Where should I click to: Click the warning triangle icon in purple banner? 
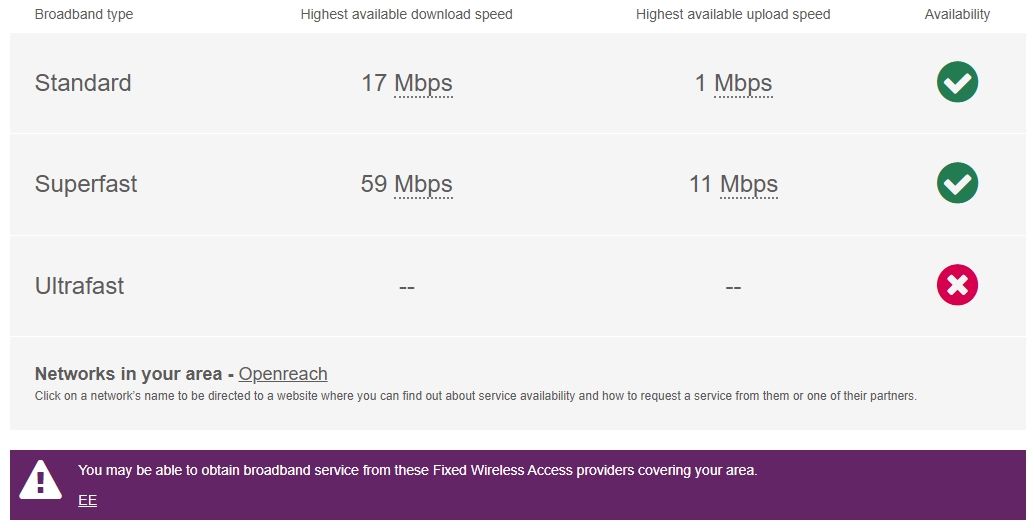40,480
